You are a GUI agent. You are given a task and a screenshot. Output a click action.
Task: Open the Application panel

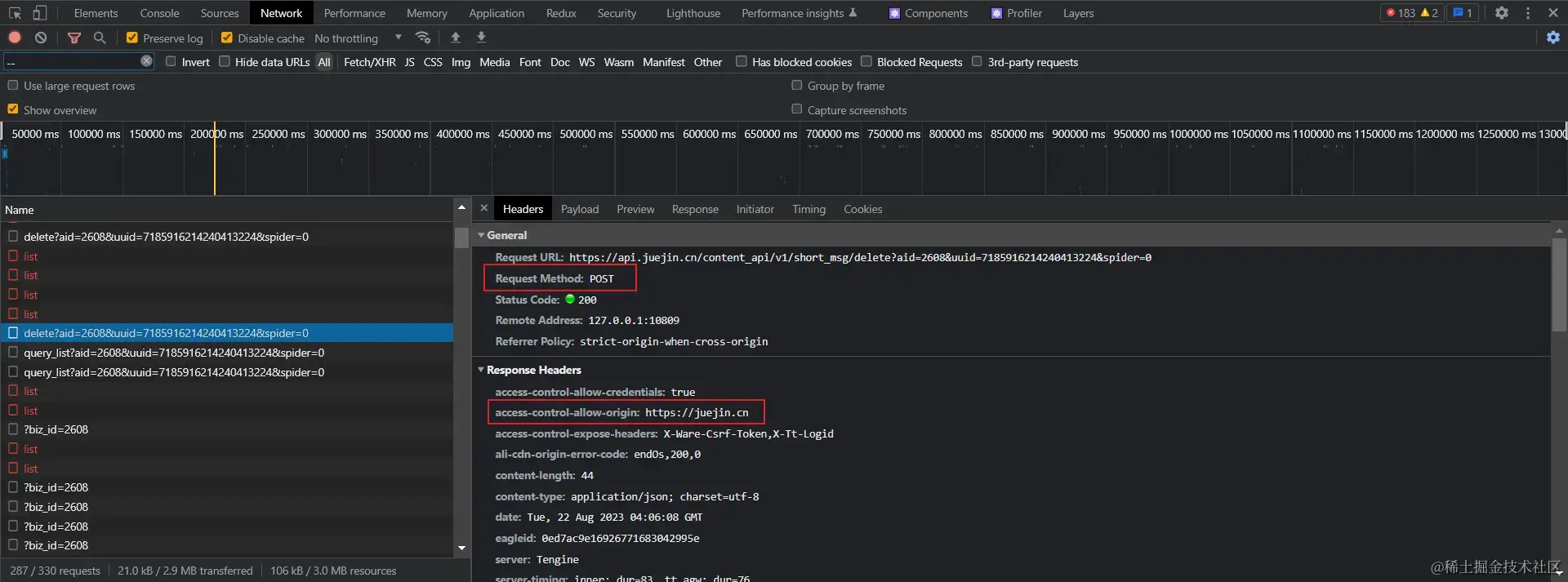(497, 13)
